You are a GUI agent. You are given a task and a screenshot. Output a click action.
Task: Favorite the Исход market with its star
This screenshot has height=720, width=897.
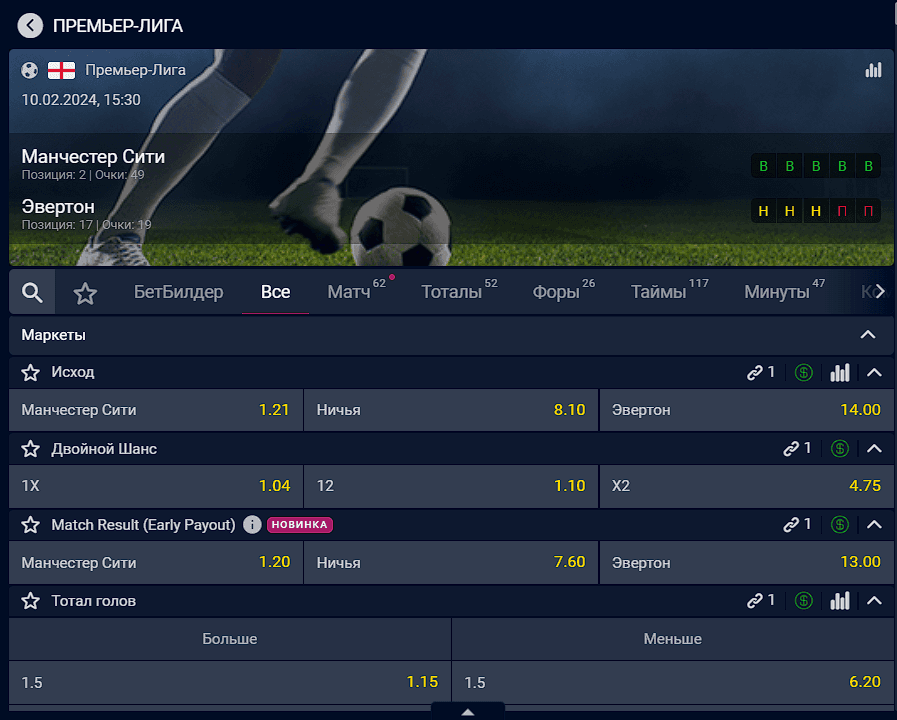[30, 373]
